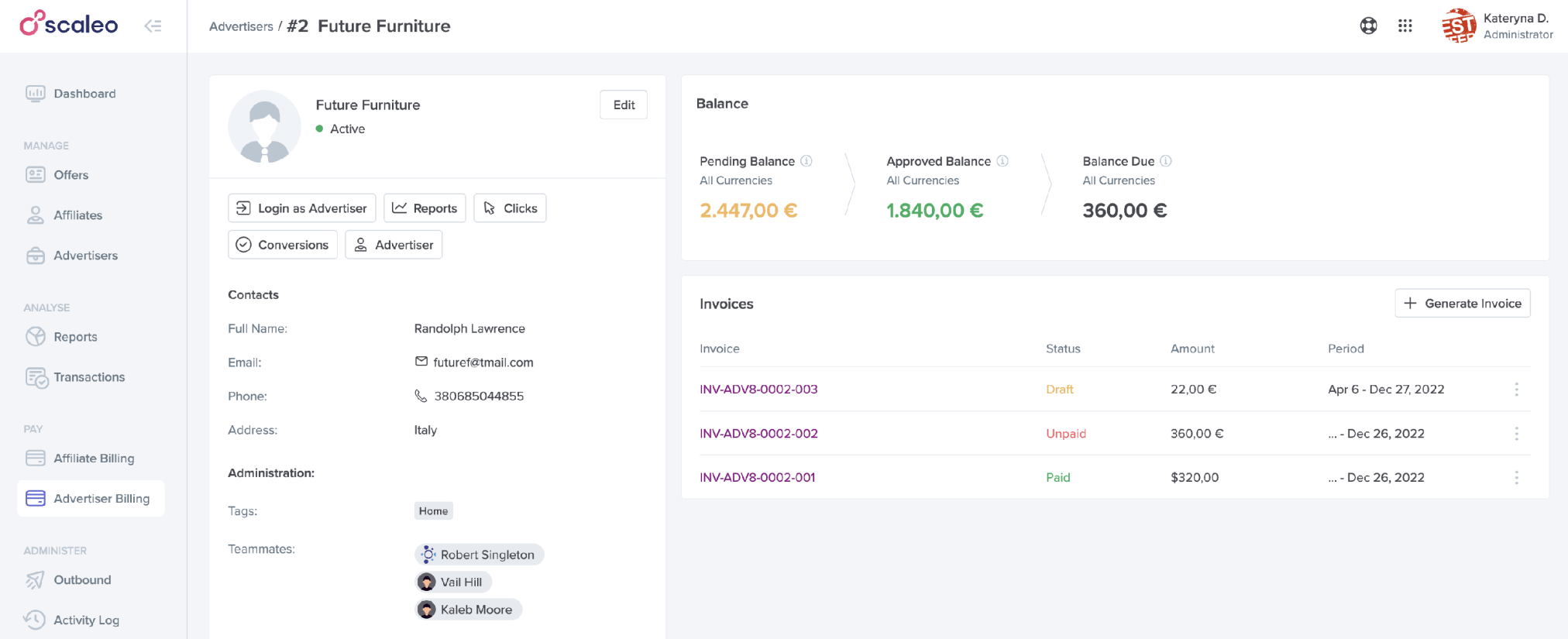Click the Paid status of invoice 001
The image size is (1568, 639).
(x=1058, y=478)
